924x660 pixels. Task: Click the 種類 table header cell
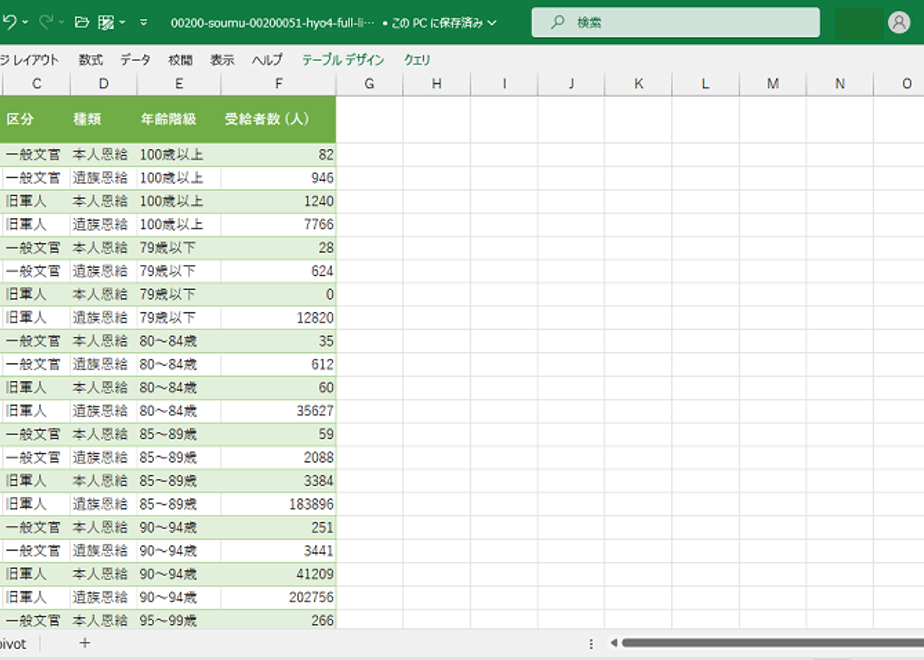tap(104, 119)
